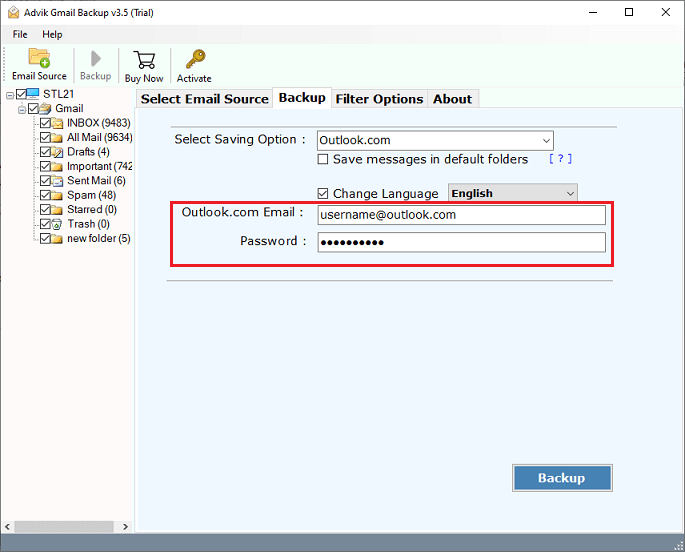
Task: Switch to the Filter Options tab
Action: (x=379, y=99)
